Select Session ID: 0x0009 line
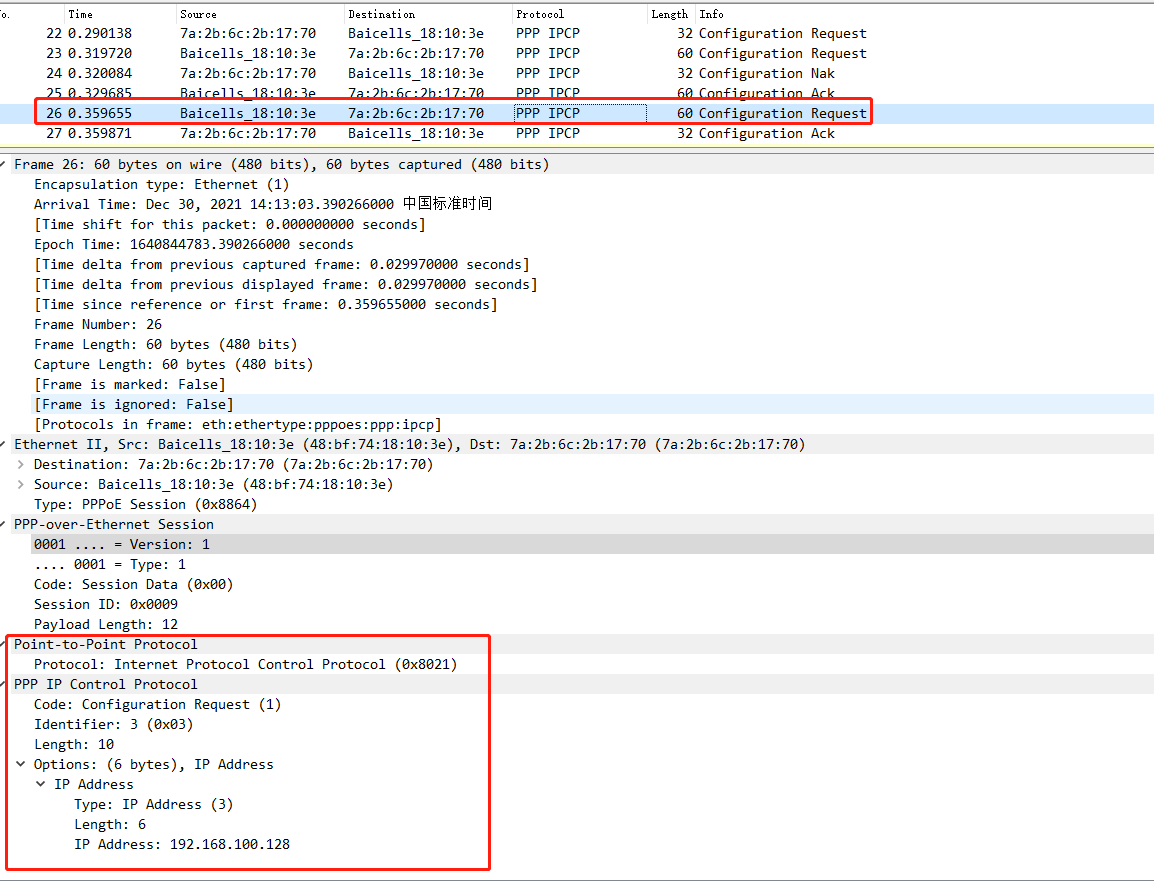The height and width of the screenshot is (881, 1154). [106, 604]
